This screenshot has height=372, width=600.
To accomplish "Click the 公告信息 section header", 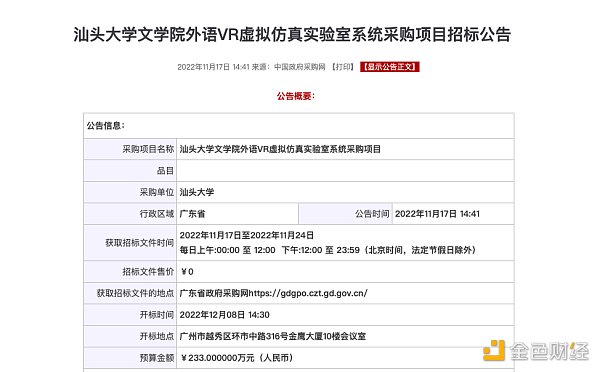I will click(x=106, y=126).
